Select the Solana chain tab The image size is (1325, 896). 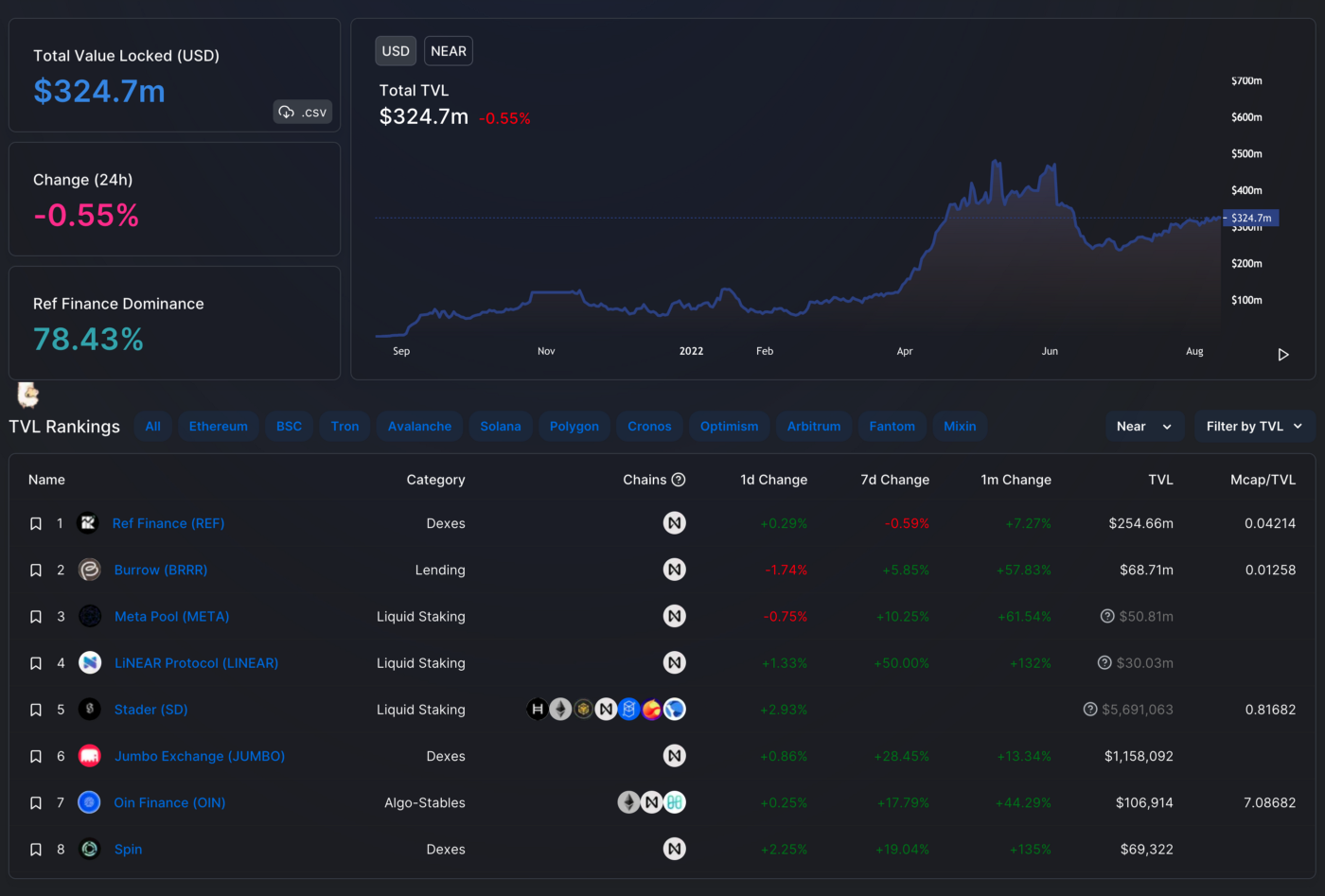coord(501,427)
